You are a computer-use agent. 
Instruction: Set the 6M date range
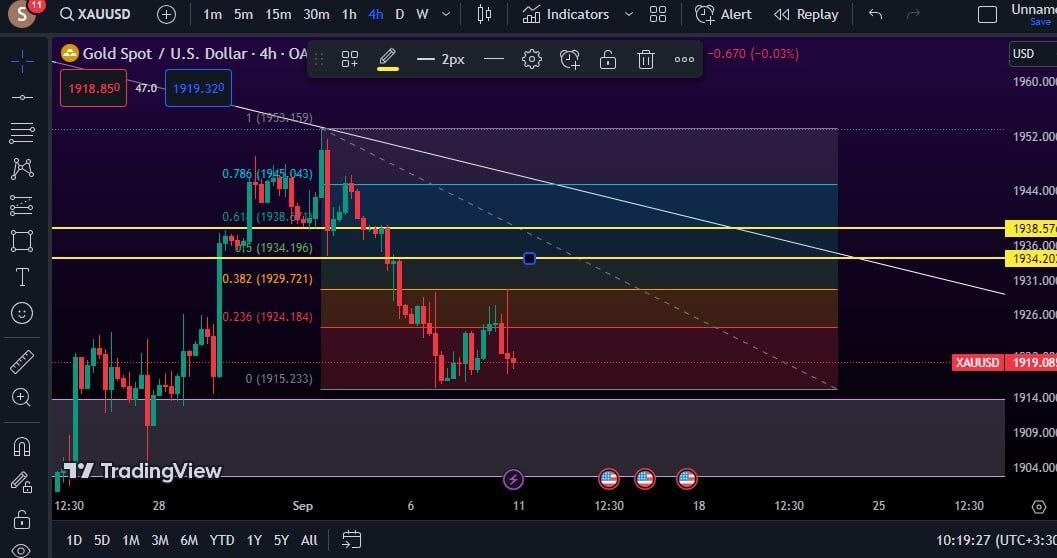(189, 540)
